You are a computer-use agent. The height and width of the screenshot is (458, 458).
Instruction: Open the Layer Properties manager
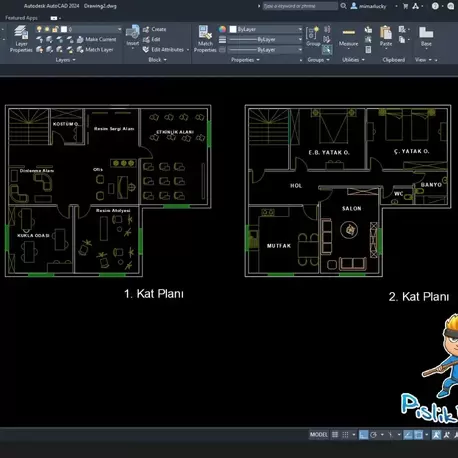click(x=21, y=39)
